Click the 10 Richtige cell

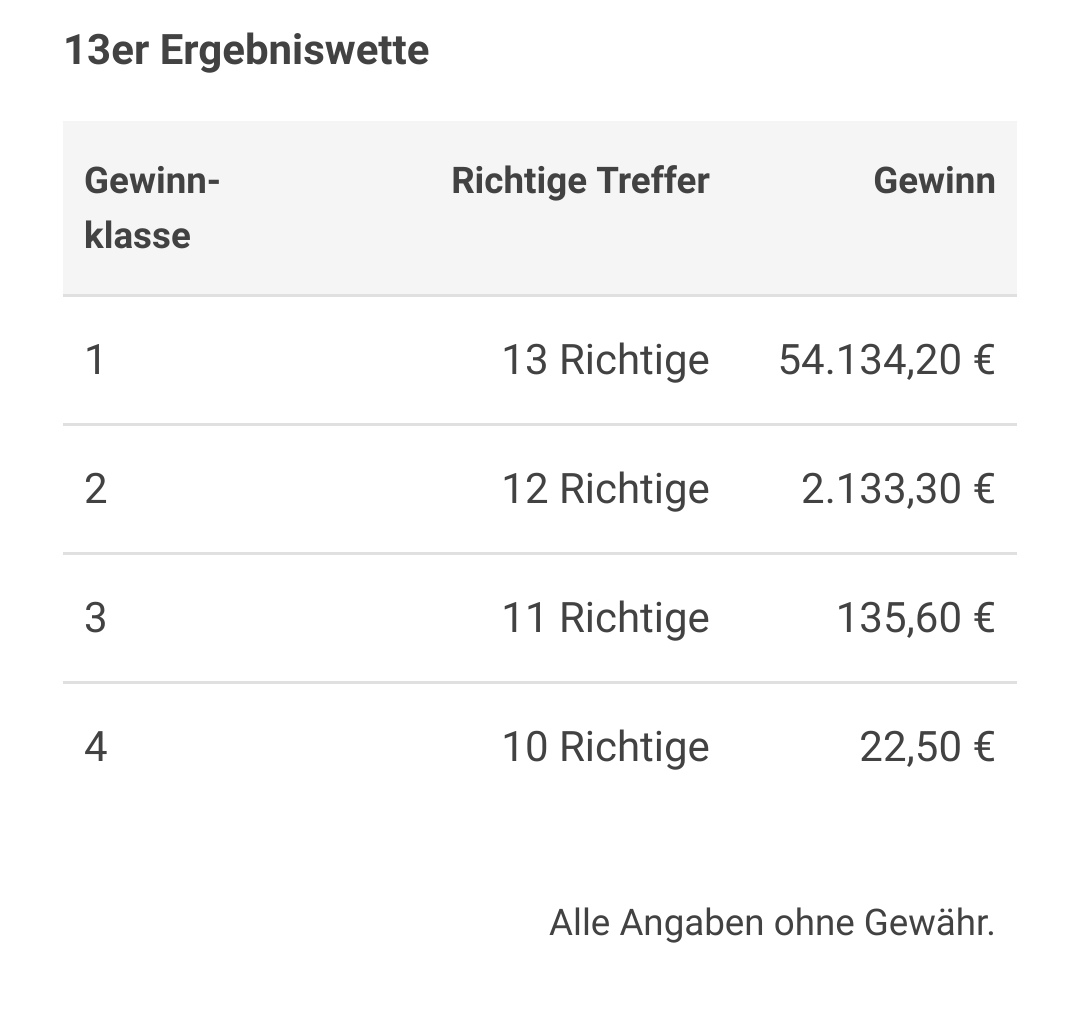tap(605, 747)
